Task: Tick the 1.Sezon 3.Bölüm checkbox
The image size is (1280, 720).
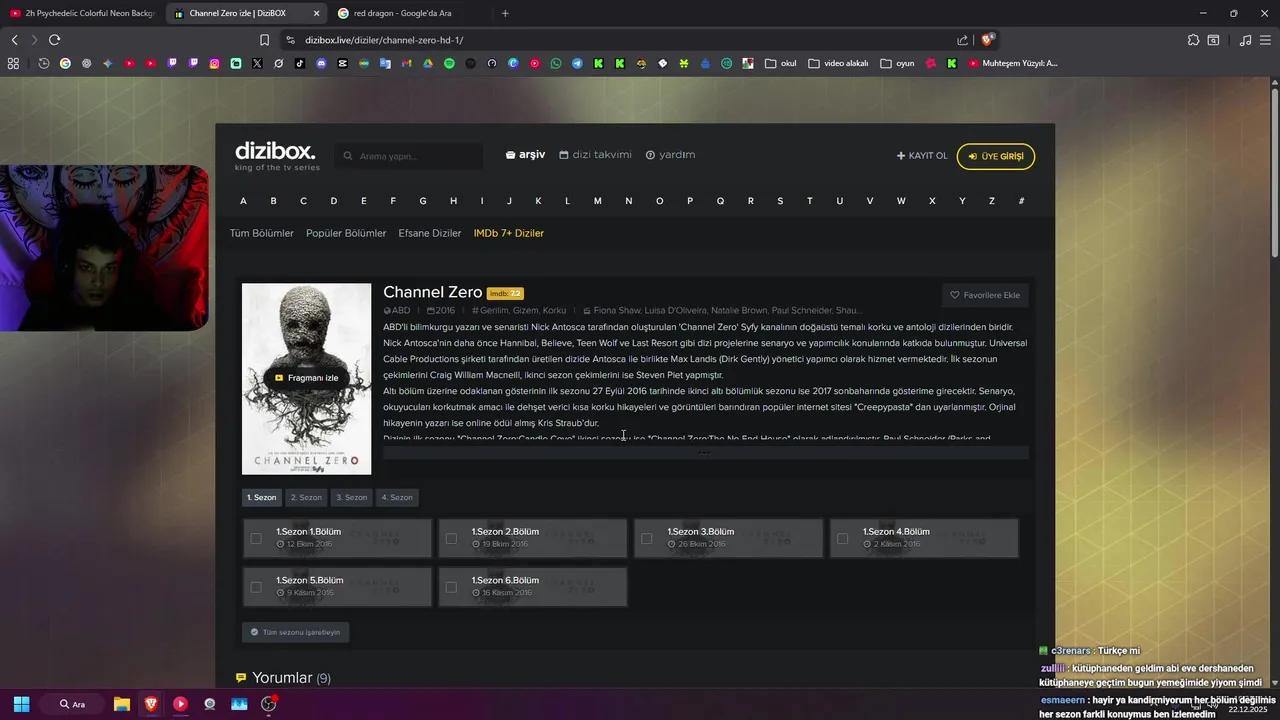Action: click(647, 538)
